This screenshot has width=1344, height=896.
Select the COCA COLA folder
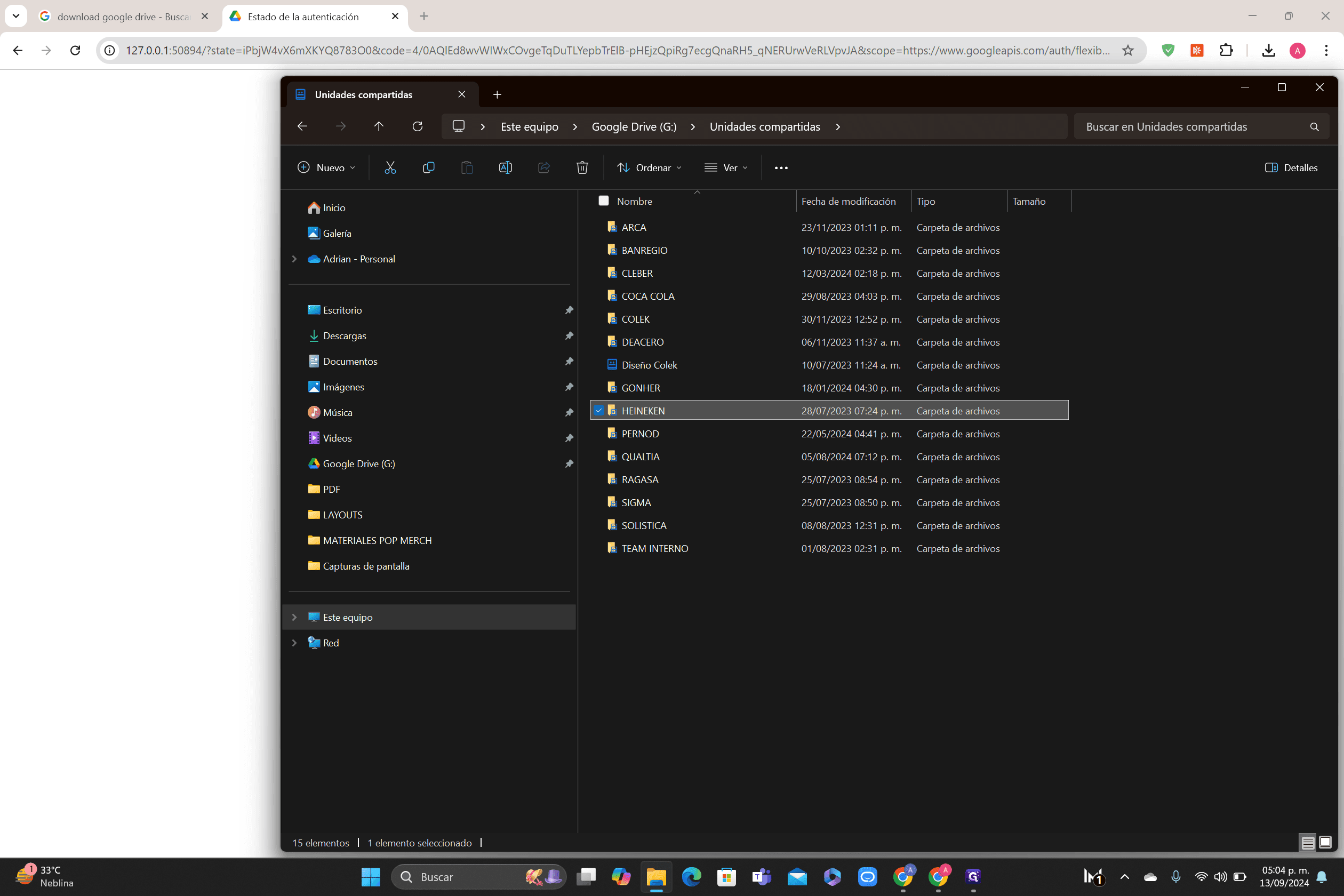pos(829,296)
